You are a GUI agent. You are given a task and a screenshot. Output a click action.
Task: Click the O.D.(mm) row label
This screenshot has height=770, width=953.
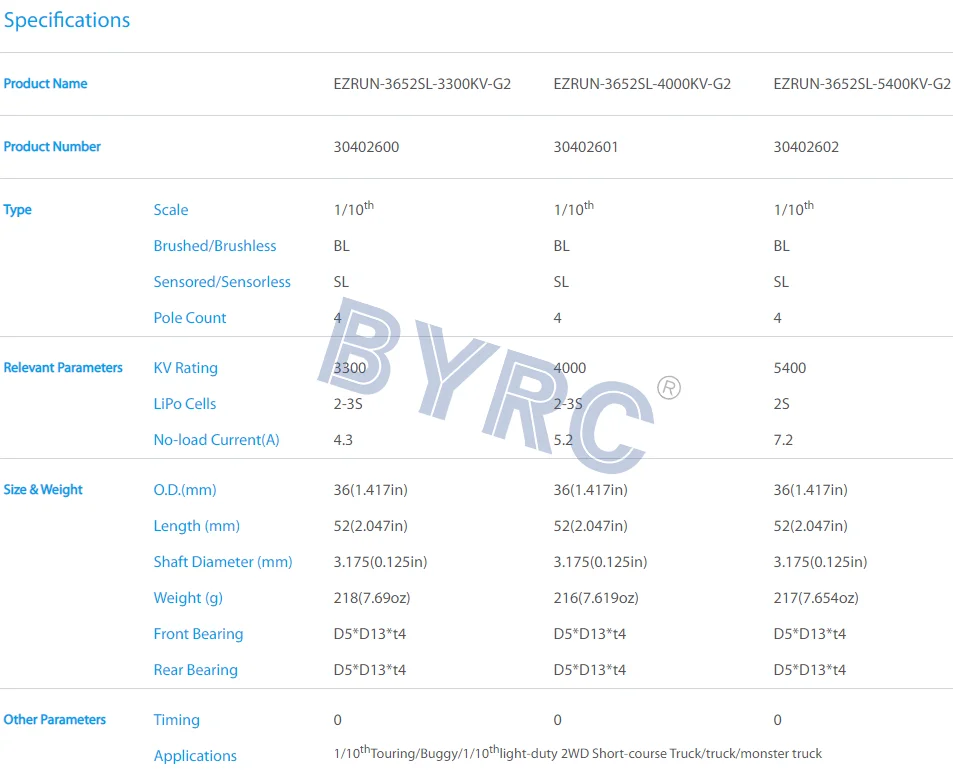[185, 490]
